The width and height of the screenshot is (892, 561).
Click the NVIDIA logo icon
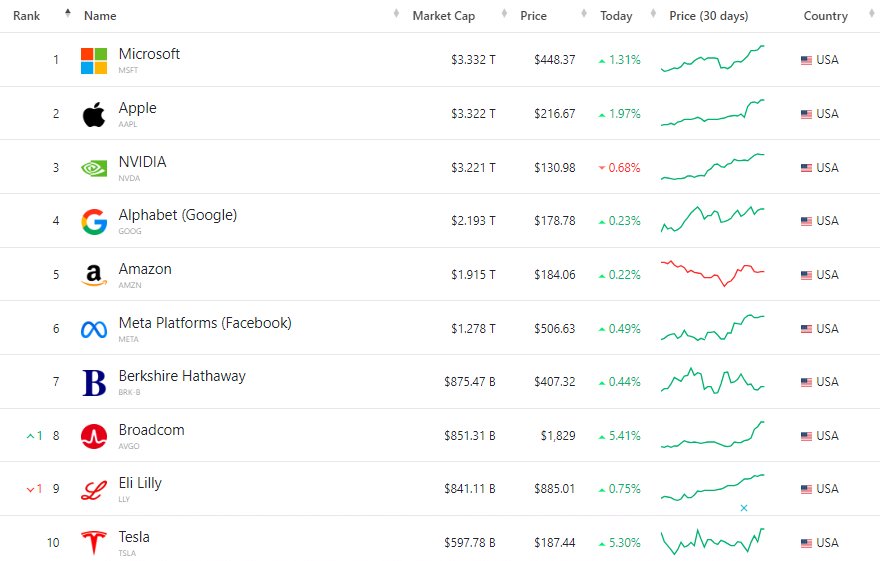tap(94, 168)
